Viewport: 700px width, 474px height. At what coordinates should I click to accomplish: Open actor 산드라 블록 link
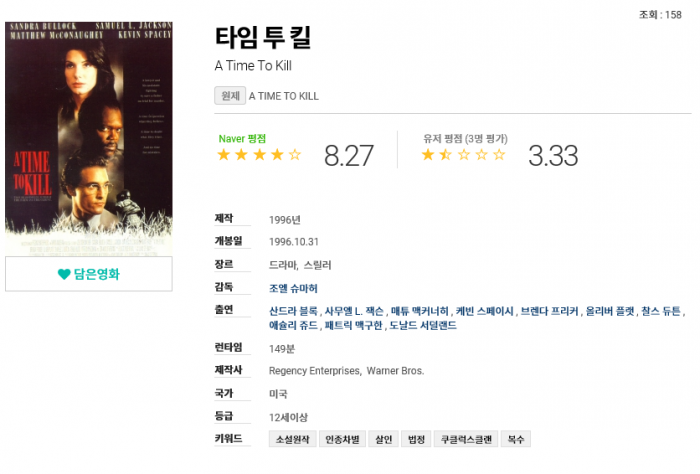293,311
